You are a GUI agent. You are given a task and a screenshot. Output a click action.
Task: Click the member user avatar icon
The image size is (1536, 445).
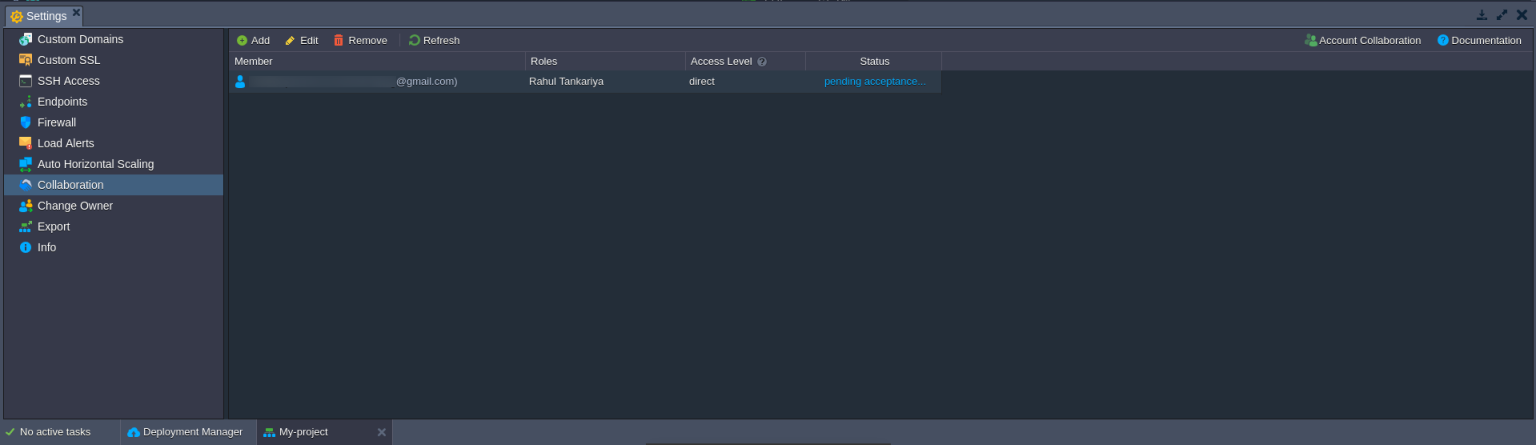tap(240, 81)
